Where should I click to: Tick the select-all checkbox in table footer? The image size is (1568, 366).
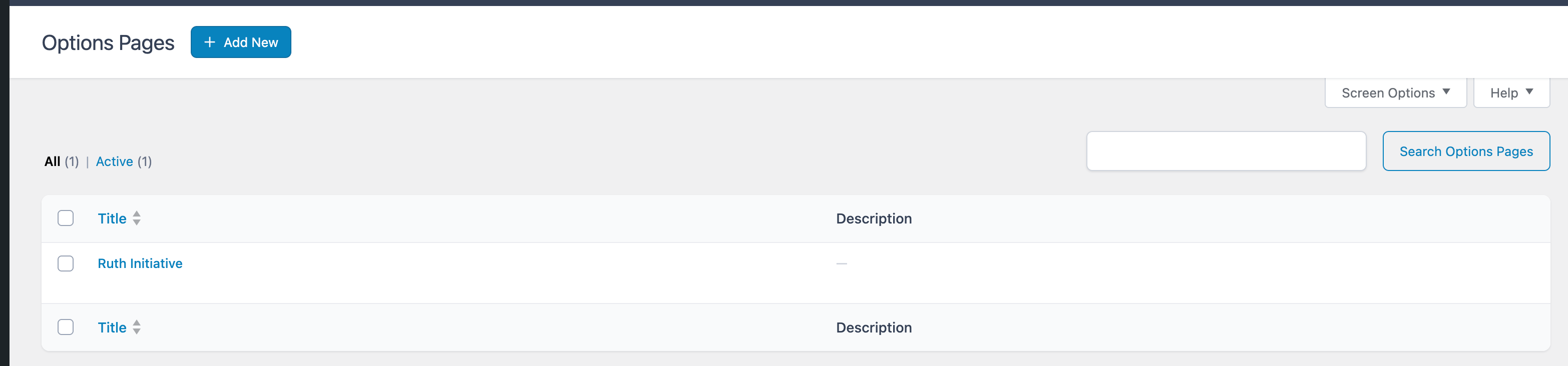(x=66, y=327)
